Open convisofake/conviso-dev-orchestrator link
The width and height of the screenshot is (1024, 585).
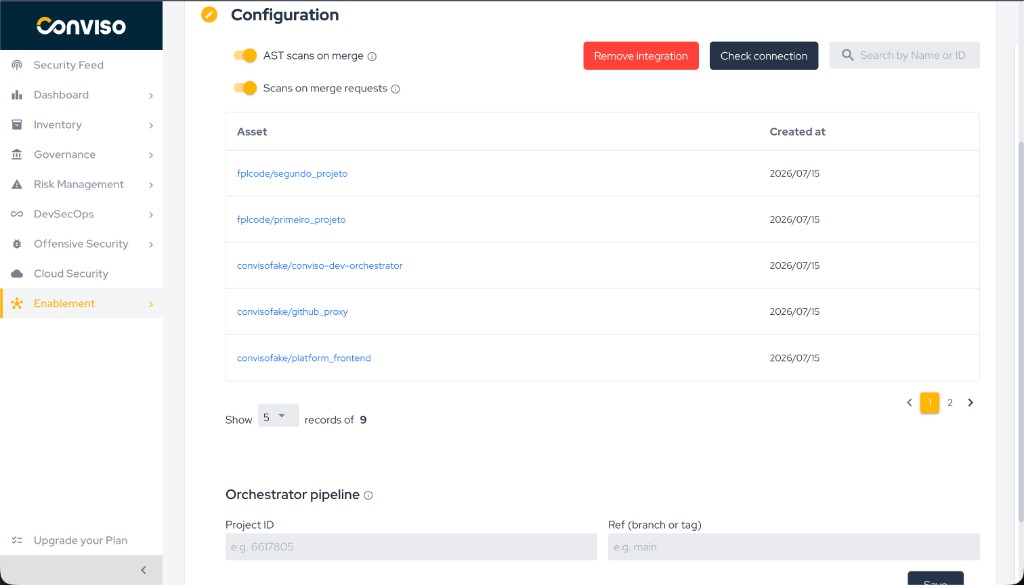pos(319,266)
